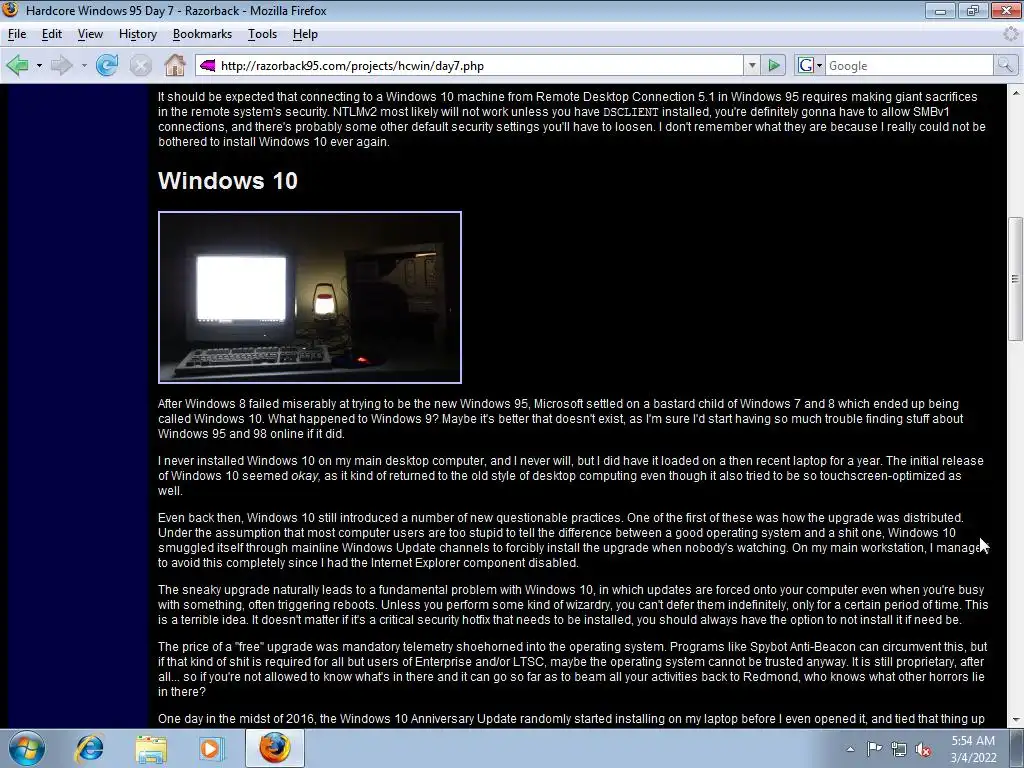This screenshot has width=1024, height=768.
Task: Click the Firefox icon in title bar
Action: (x=10, y=10)
